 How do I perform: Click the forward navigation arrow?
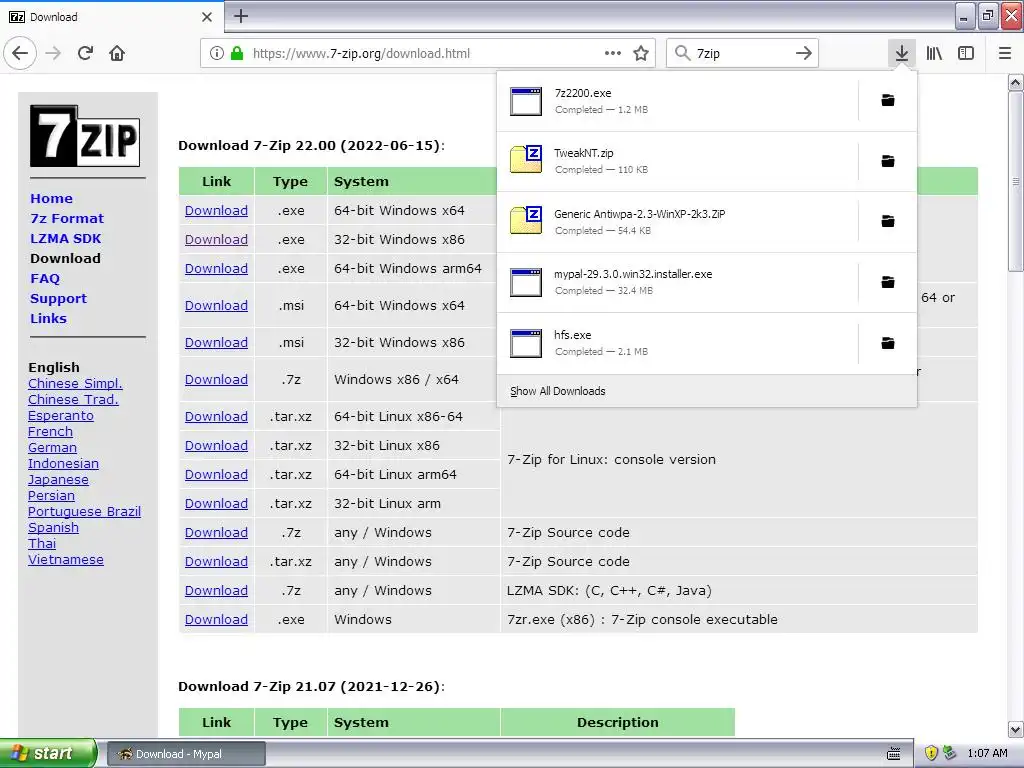pyautogui.click(x=54, y=53)
